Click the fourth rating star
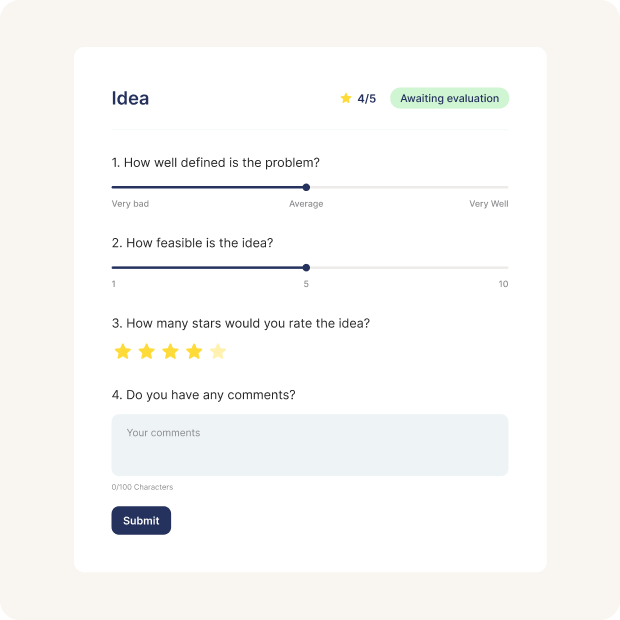620x620 pixels. point(194,351)
